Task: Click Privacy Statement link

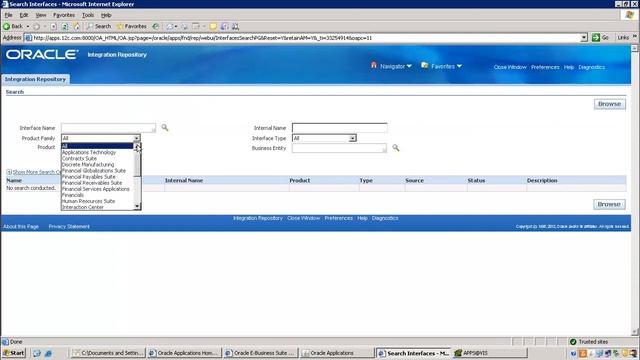Action: pos(69,227)
